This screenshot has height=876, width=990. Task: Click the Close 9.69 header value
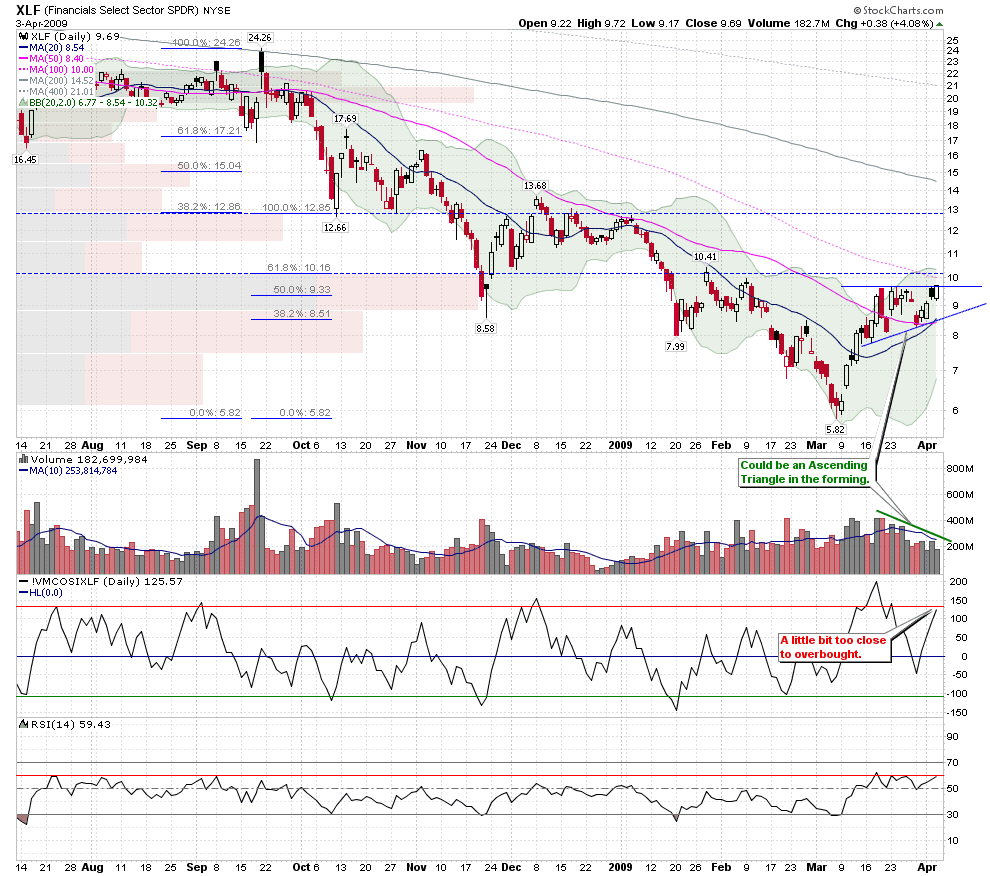click(x=713, y=23)
